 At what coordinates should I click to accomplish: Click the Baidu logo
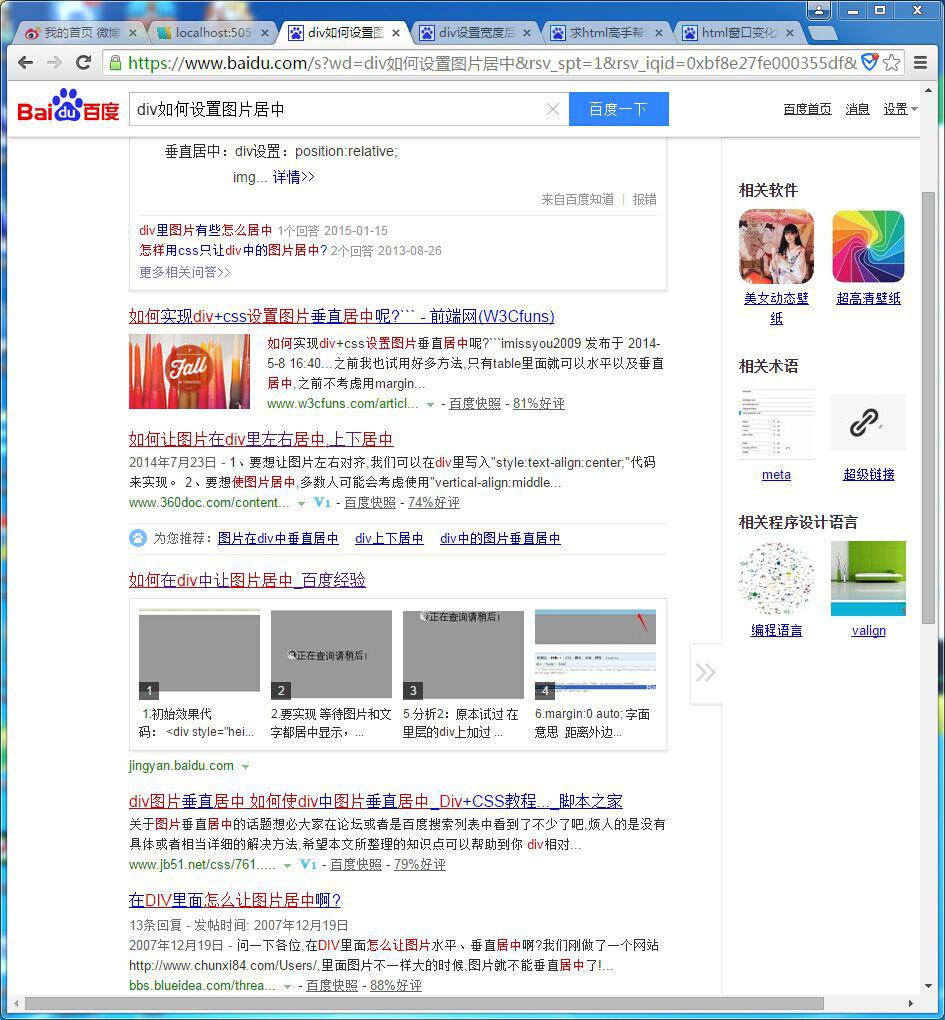(68, 106)
